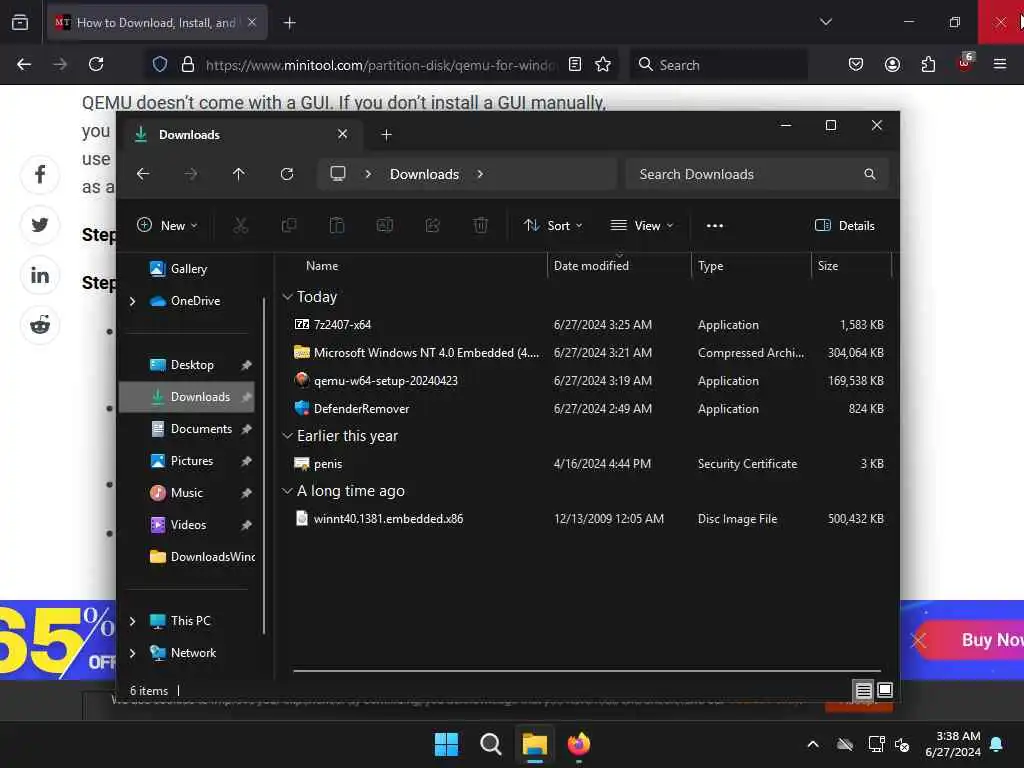Share article on Reddit
Screen dimensions: 1024x768
tap(40, 325)
